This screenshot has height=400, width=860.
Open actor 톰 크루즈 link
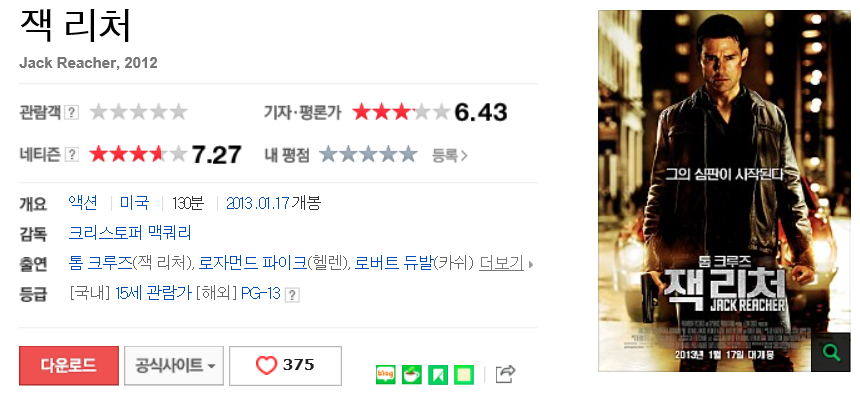tap(100, 264)
